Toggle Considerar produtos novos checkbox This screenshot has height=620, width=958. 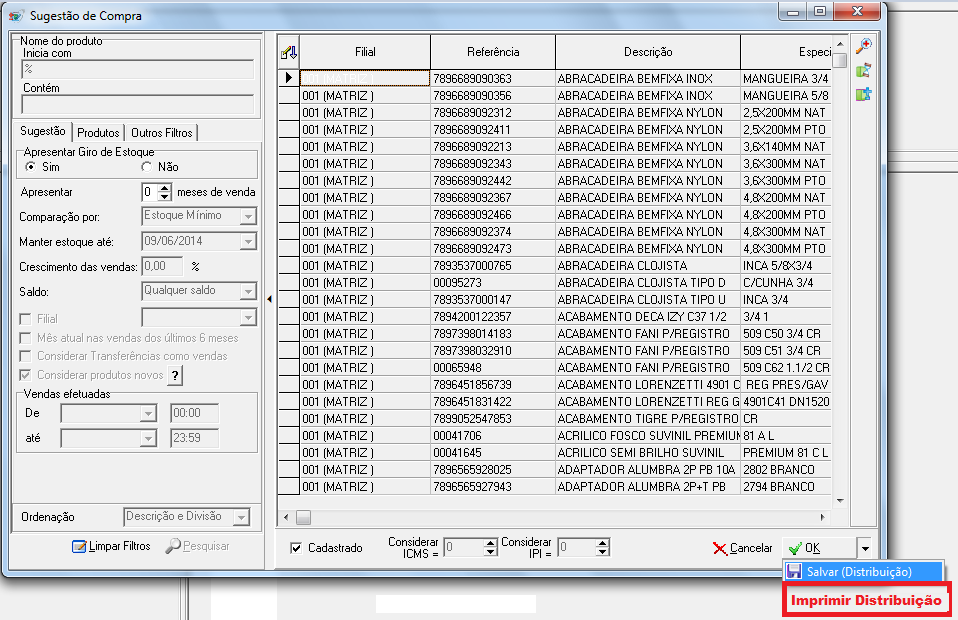[25, 375]
